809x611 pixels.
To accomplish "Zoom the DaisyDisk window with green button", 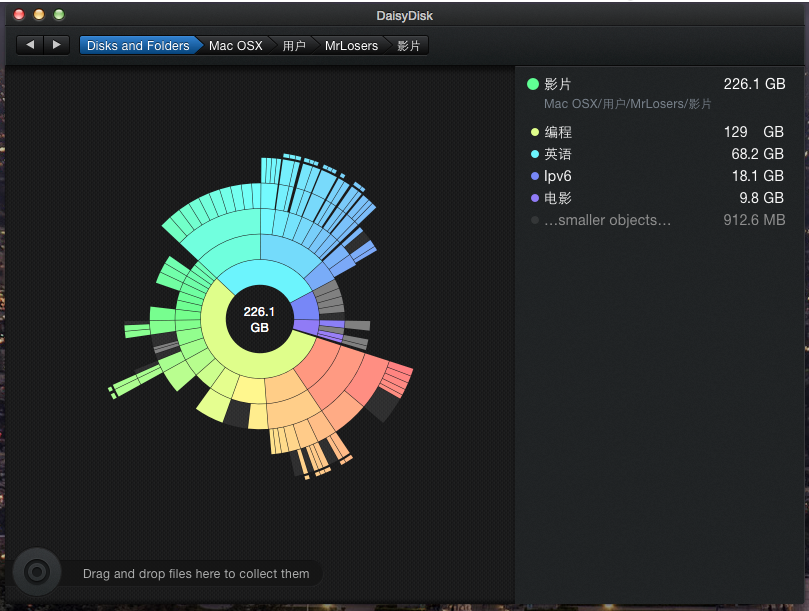I will (59, 14).
